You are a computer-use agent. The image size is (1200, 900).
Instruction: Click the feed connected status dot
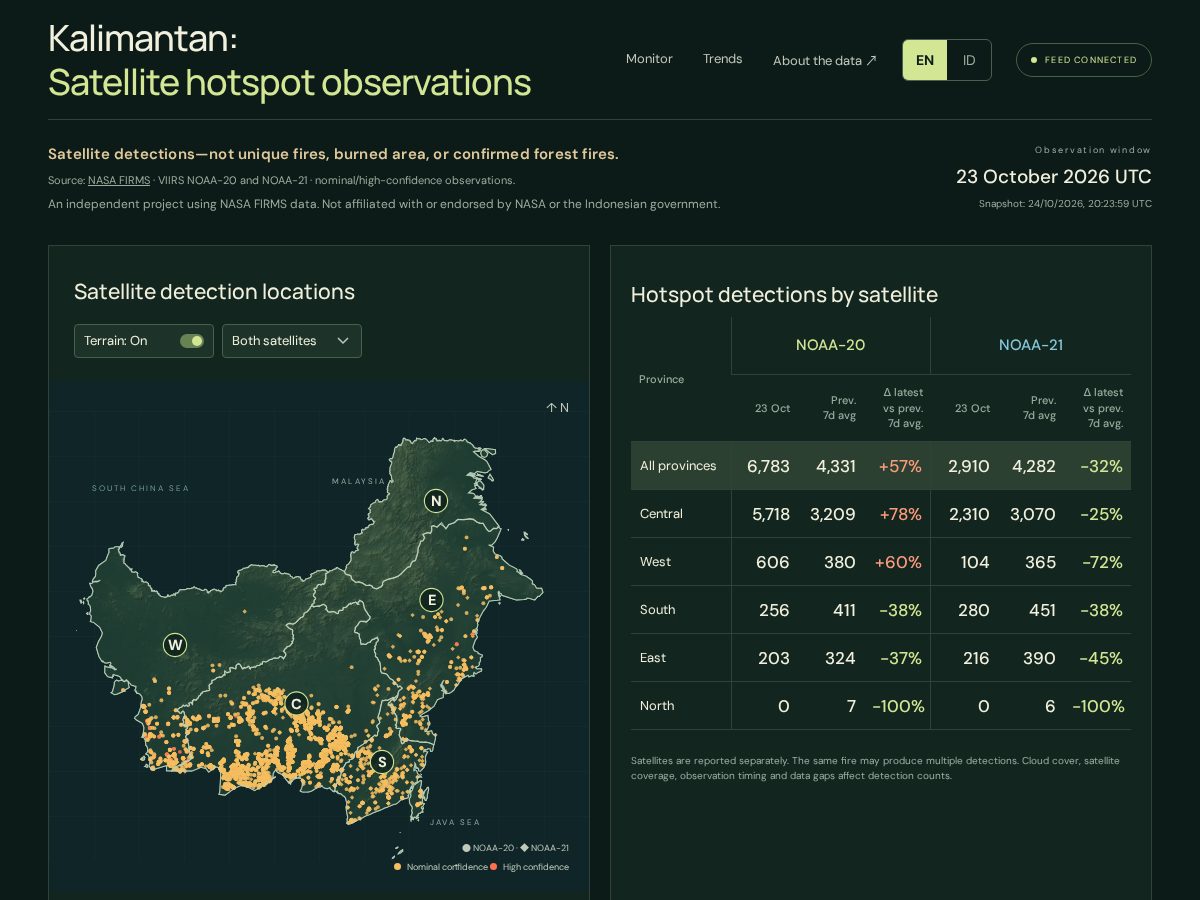[x=1034, y=60]
